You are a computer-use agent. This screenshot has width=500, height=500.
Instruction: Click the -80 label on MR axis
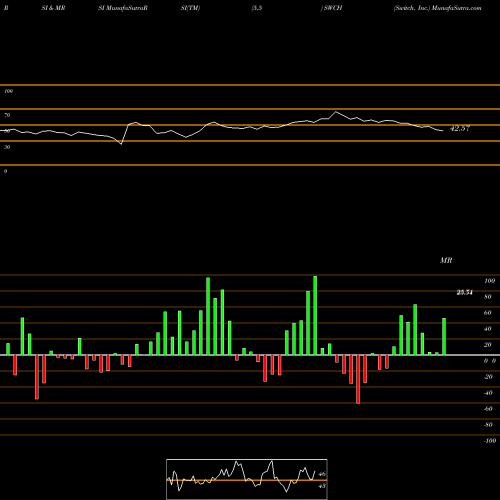[x=488, y=425]
